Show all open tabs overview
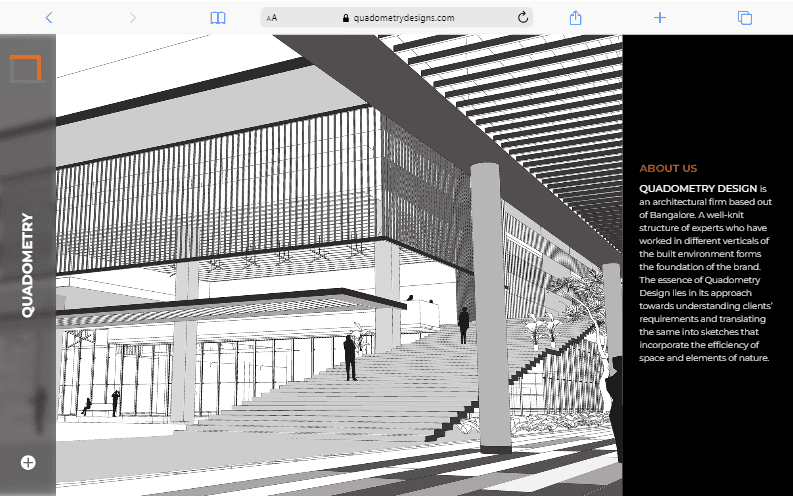793x496 pixels. point(744,18)
